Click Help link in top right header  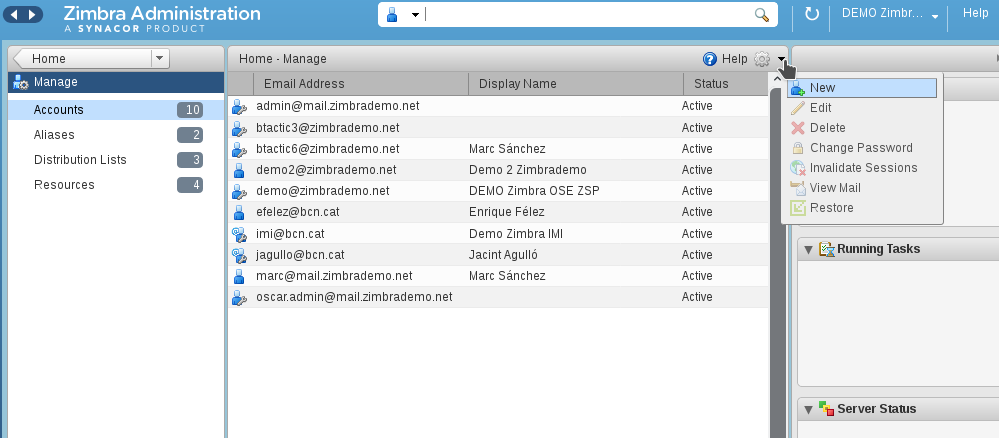point(975,13)
